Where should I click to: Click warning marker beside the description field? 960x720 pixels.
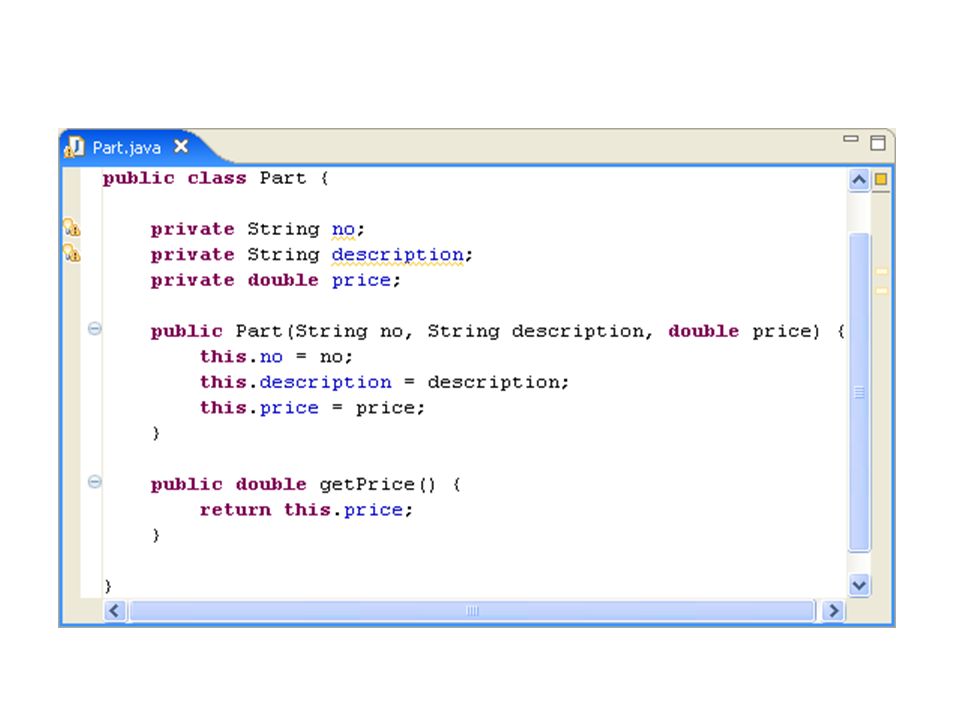click(72, 253)
